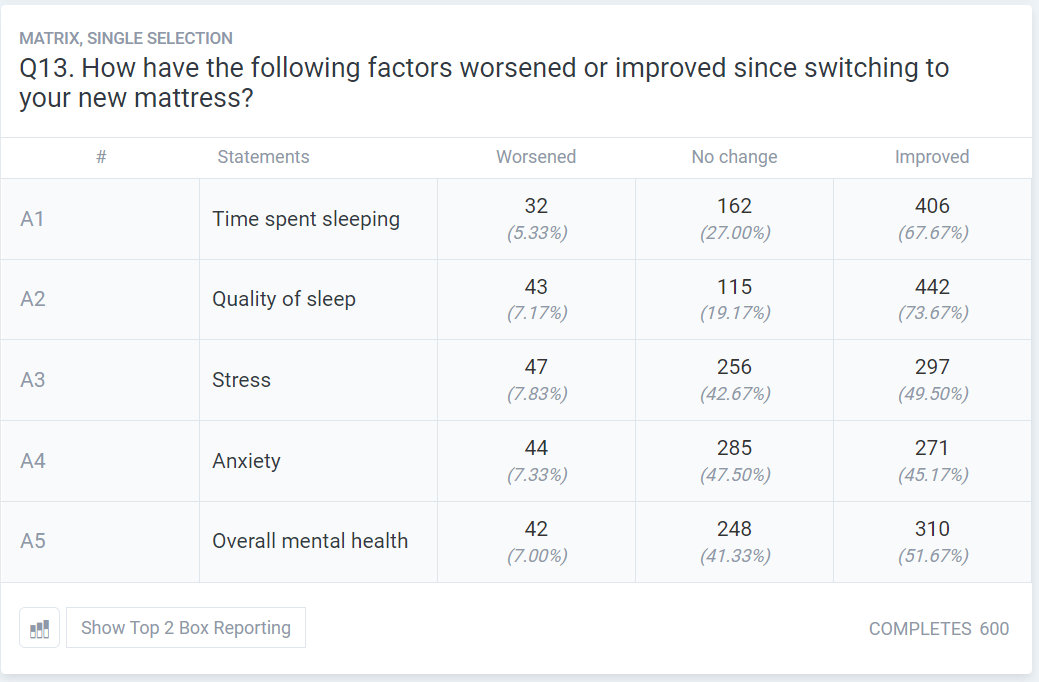Click the COMPLETES 600 count
Viewport: 1039px width, 682px height.
coord(938,629)
